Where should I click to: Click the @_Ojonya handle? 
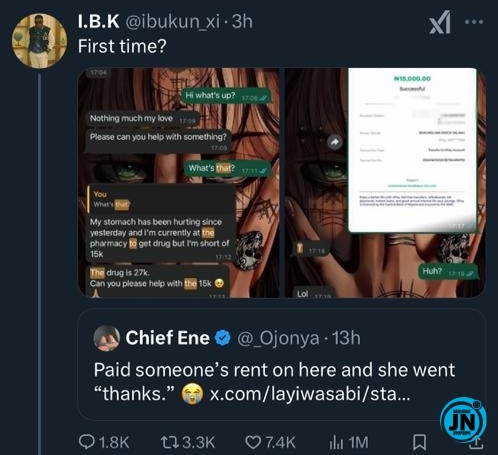coord(278,338)
